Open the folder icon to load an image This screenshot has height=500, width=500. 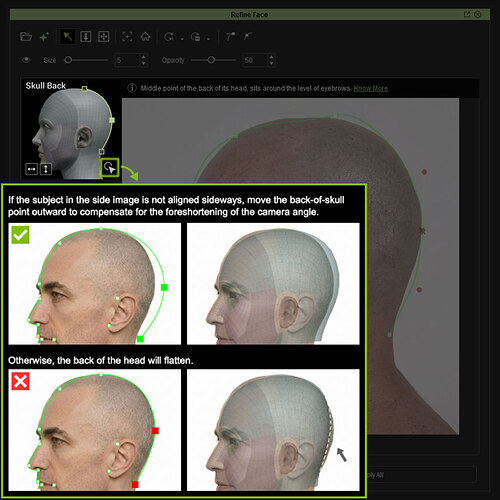tap(26, 37)
